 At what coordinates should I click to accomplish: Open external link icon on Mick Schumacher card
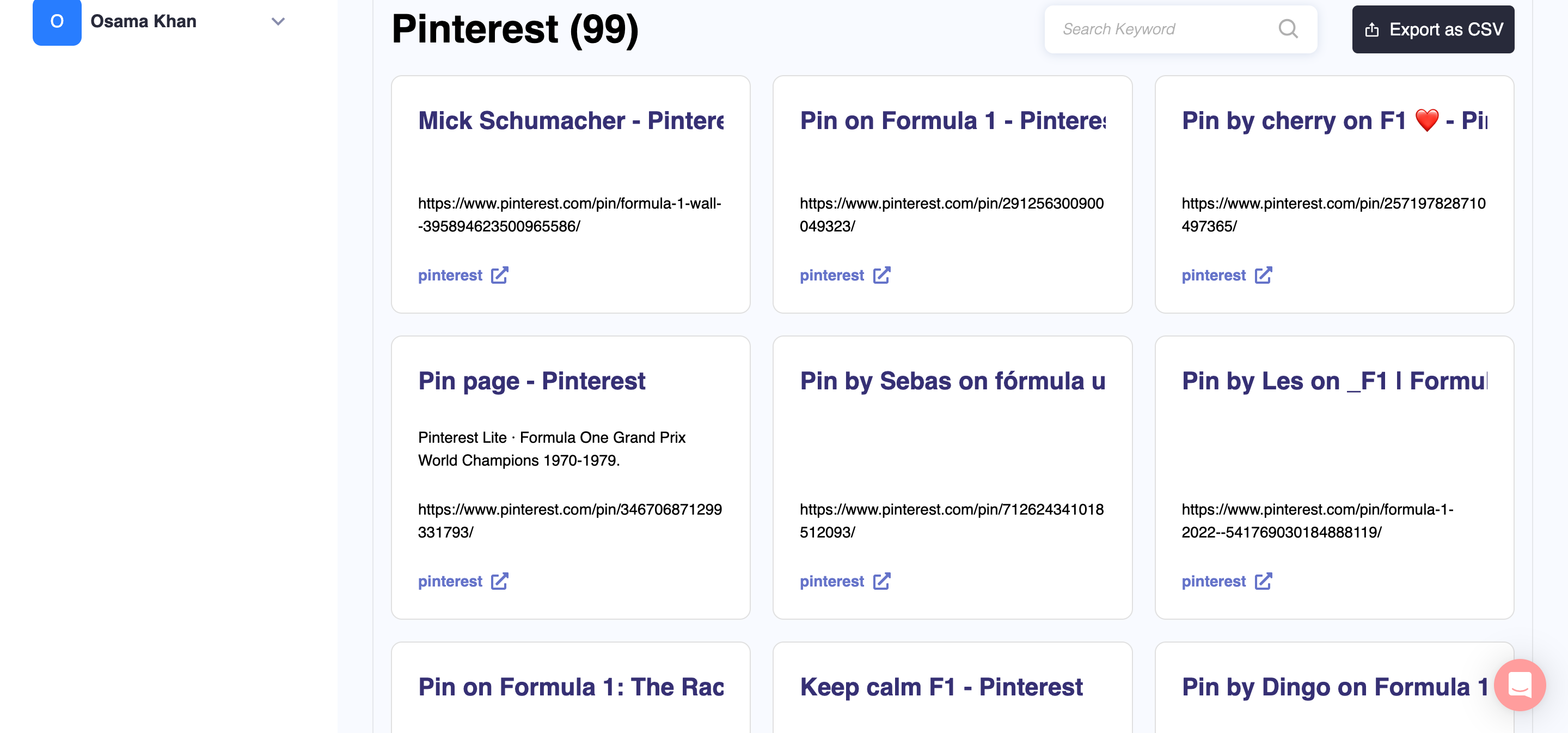tap(499, 275)
